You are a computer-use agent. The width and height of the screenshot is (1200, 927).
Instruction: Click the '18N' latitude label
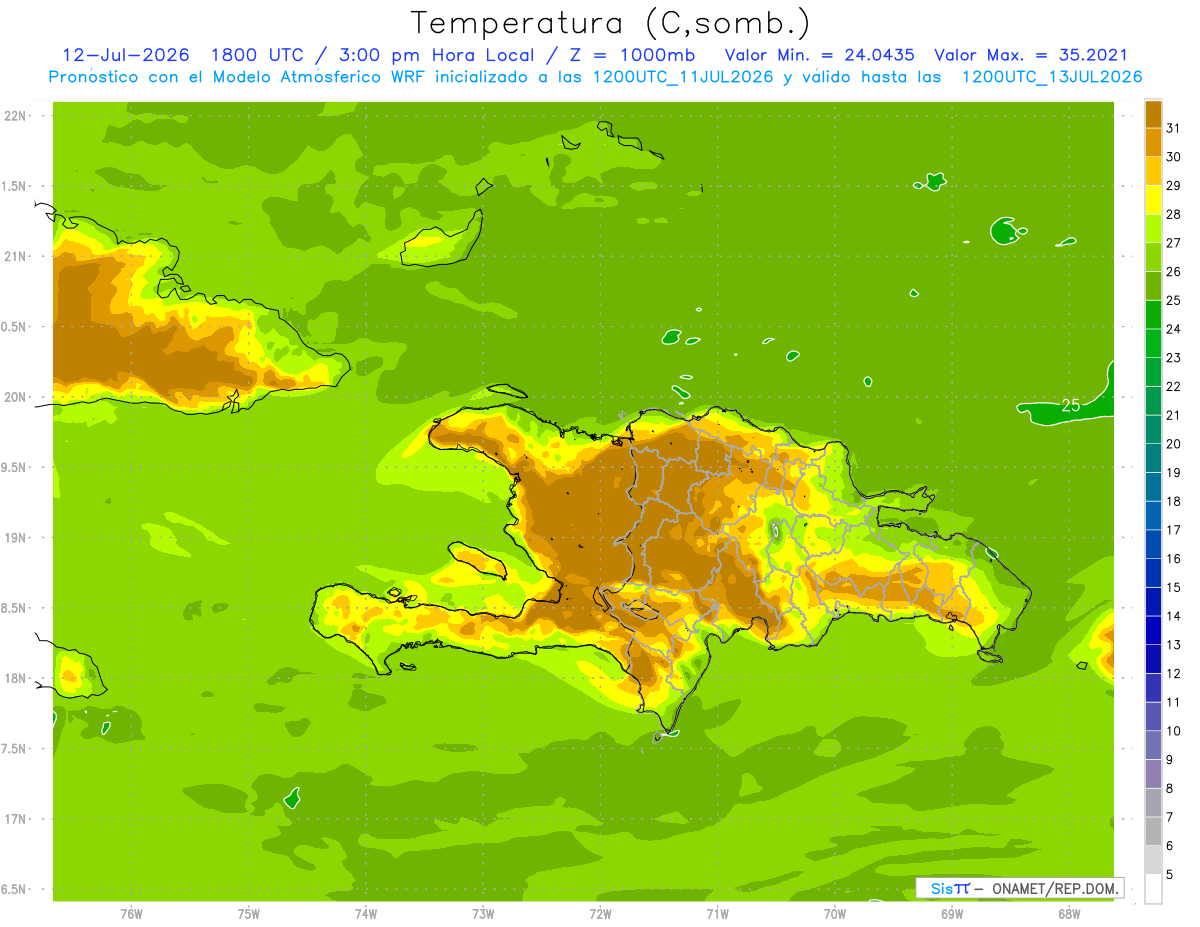(15, 679)
